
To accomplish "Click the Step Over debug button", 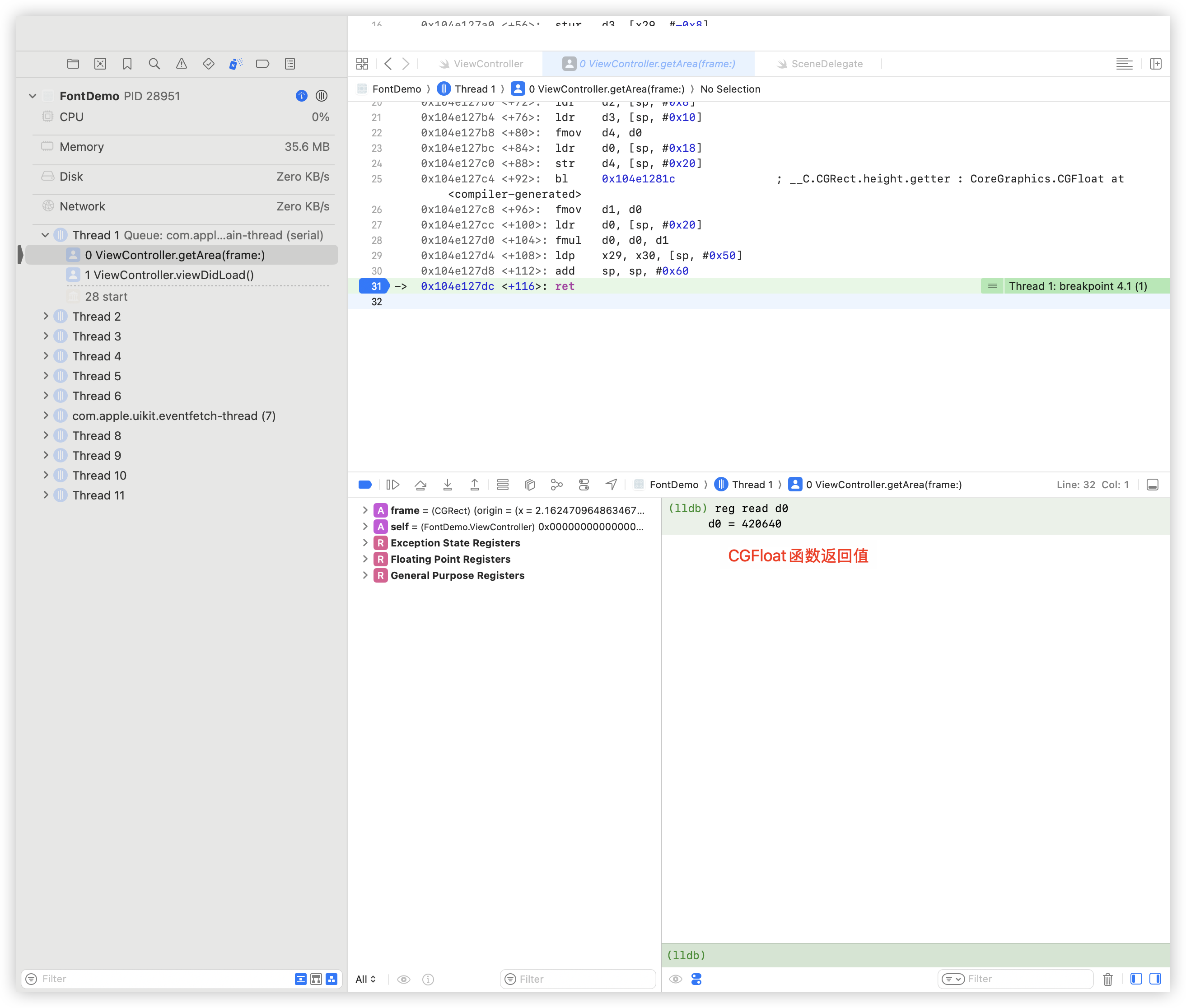I will 420,485.
